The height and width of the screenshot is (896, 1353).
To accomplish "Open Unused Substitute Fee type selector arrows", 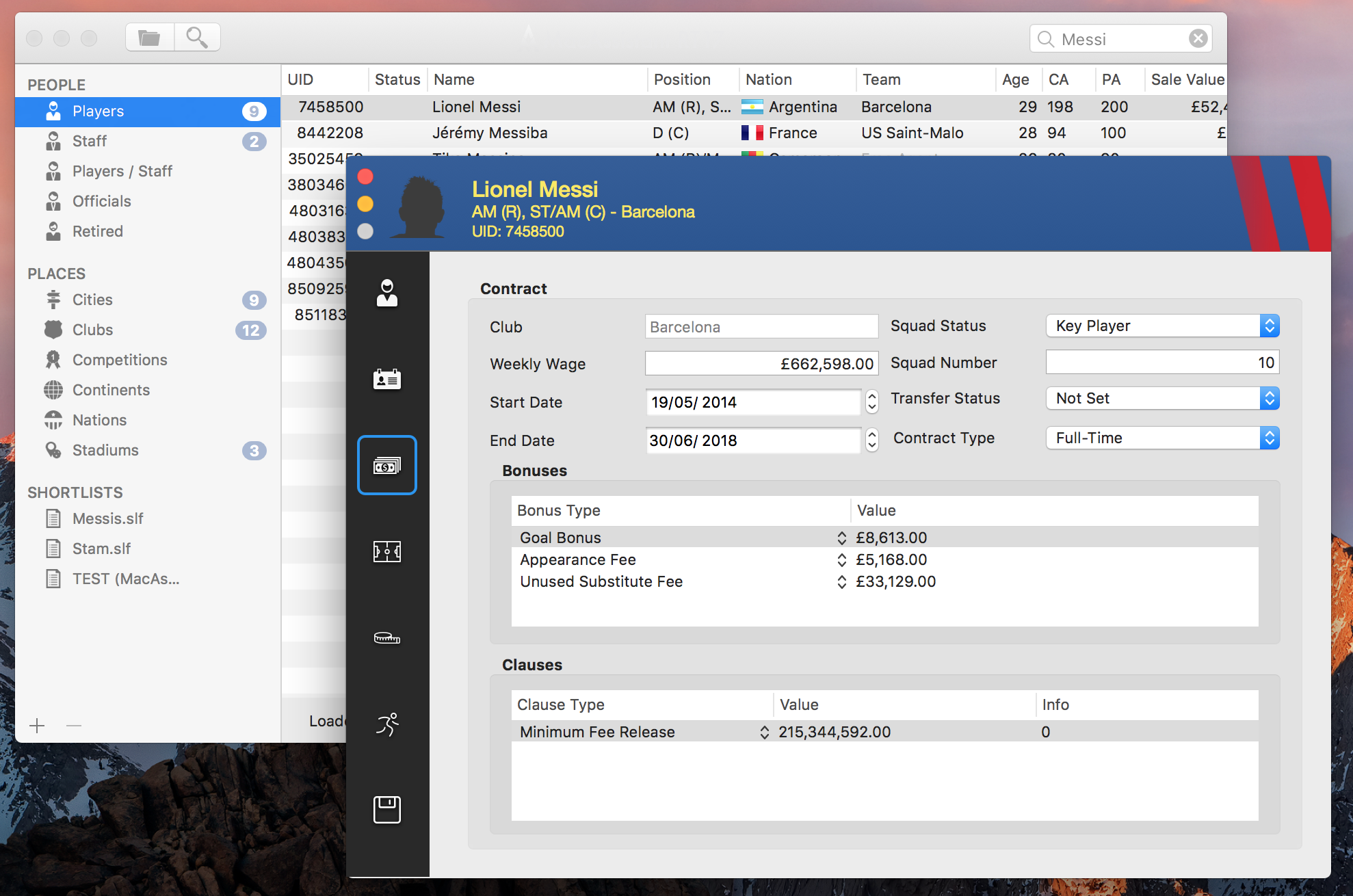I will pos(841,582).
